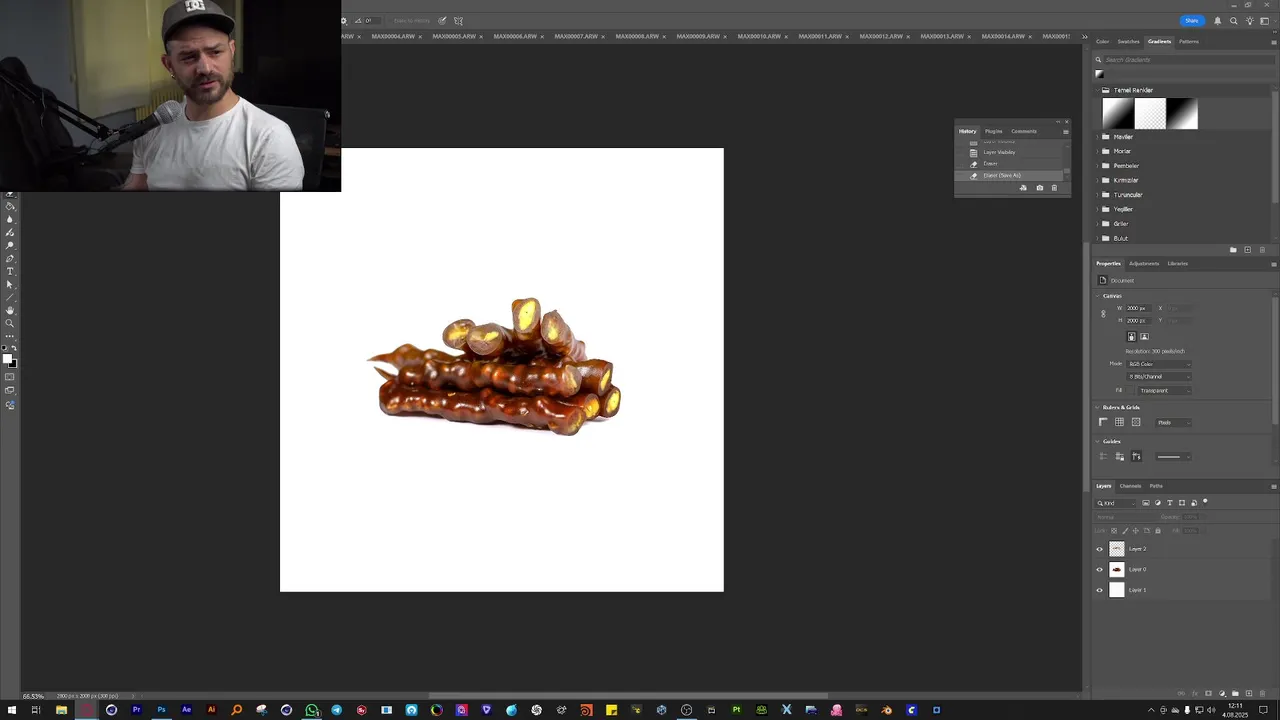Toggle rulers icon in Rulers & Grids
This screenshot has height=720, width=1280.
(1103, 422)
